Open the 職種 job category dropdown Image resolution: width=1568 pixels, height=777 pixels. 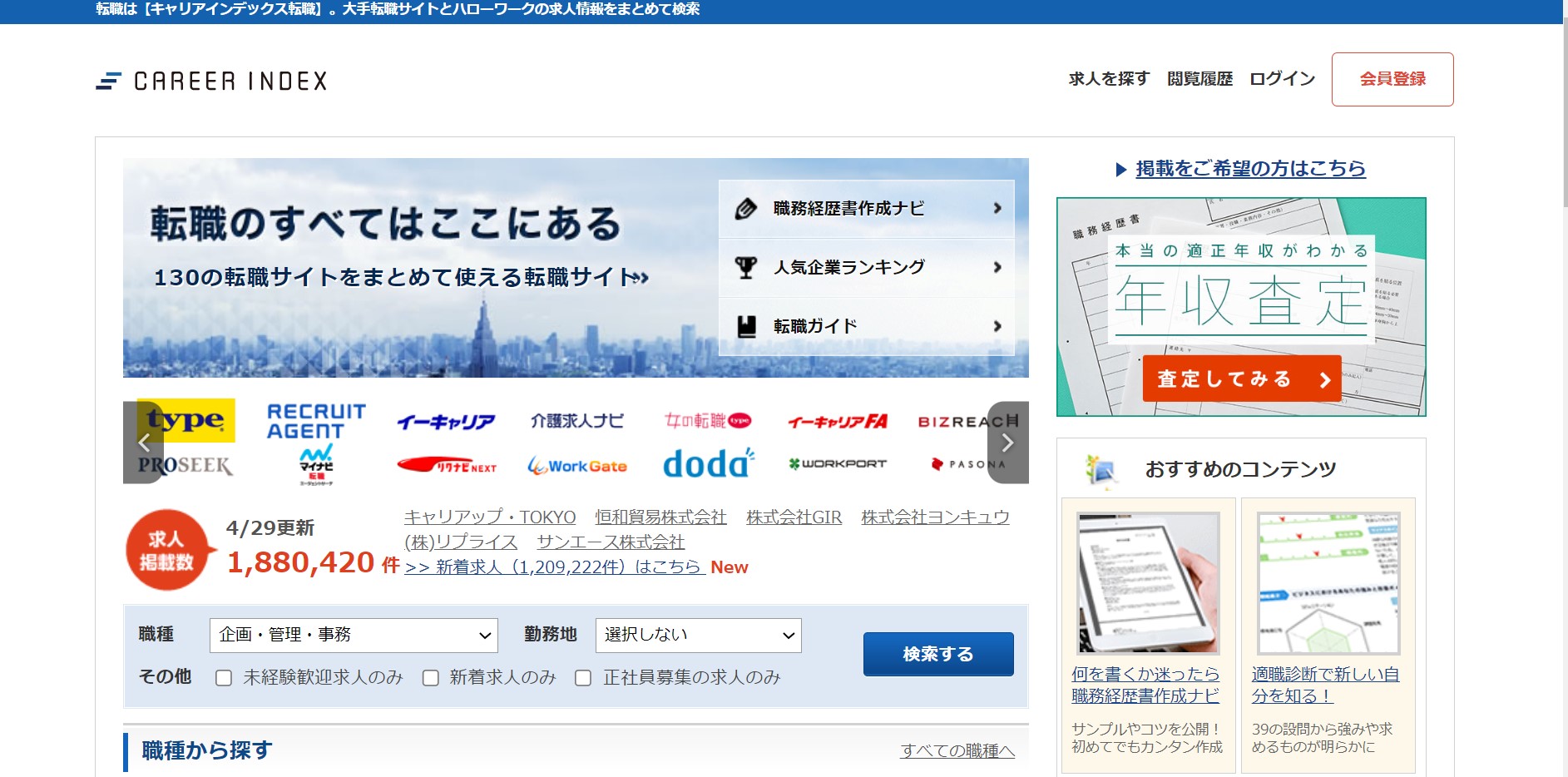click(x=353, y=635)
